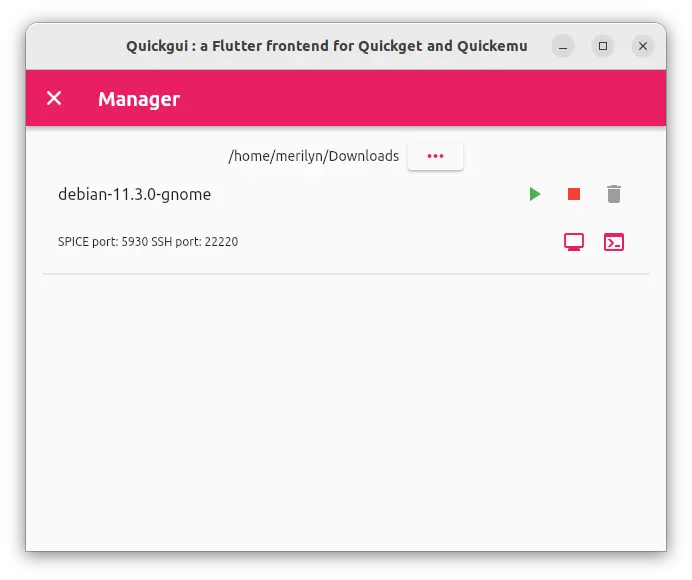Click the Manager header title

(x=139, y=99)
